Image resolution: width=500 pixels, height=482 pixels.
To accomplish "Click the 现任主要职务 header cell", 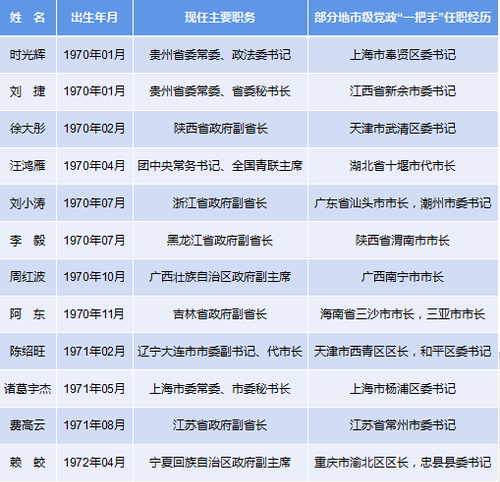I will point(220,17).
